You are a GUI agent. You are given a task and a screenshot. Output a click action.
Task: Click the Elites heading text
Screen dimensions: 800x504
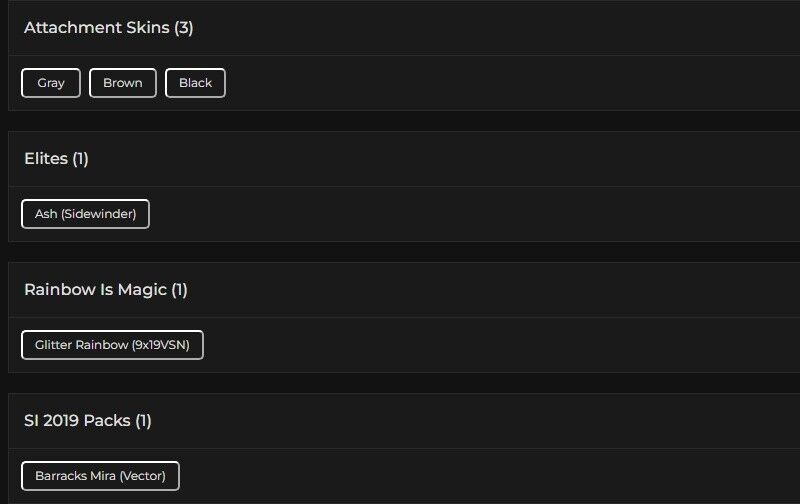[56, 159]
